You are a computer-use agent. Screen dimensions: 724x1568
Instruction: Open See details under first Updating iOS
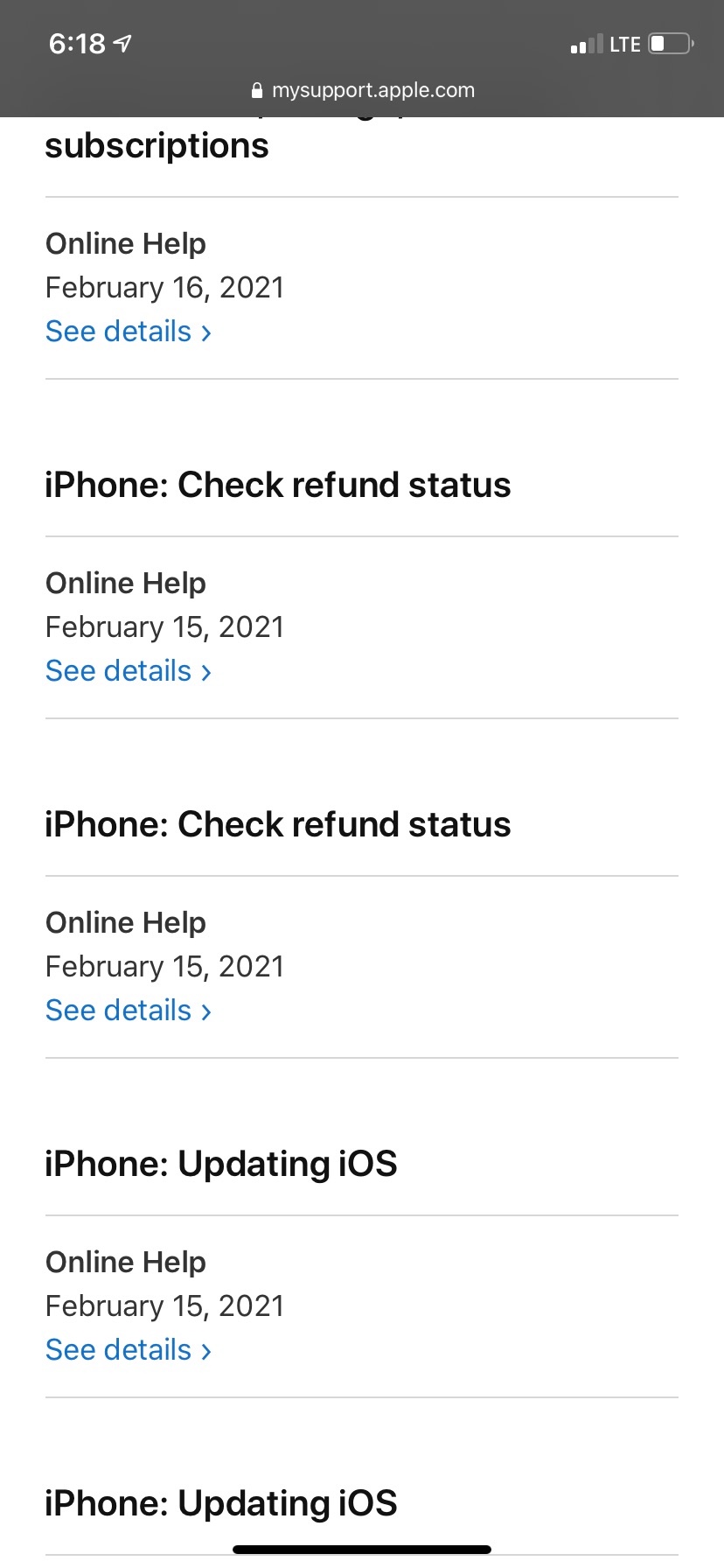pos(119,1350)
